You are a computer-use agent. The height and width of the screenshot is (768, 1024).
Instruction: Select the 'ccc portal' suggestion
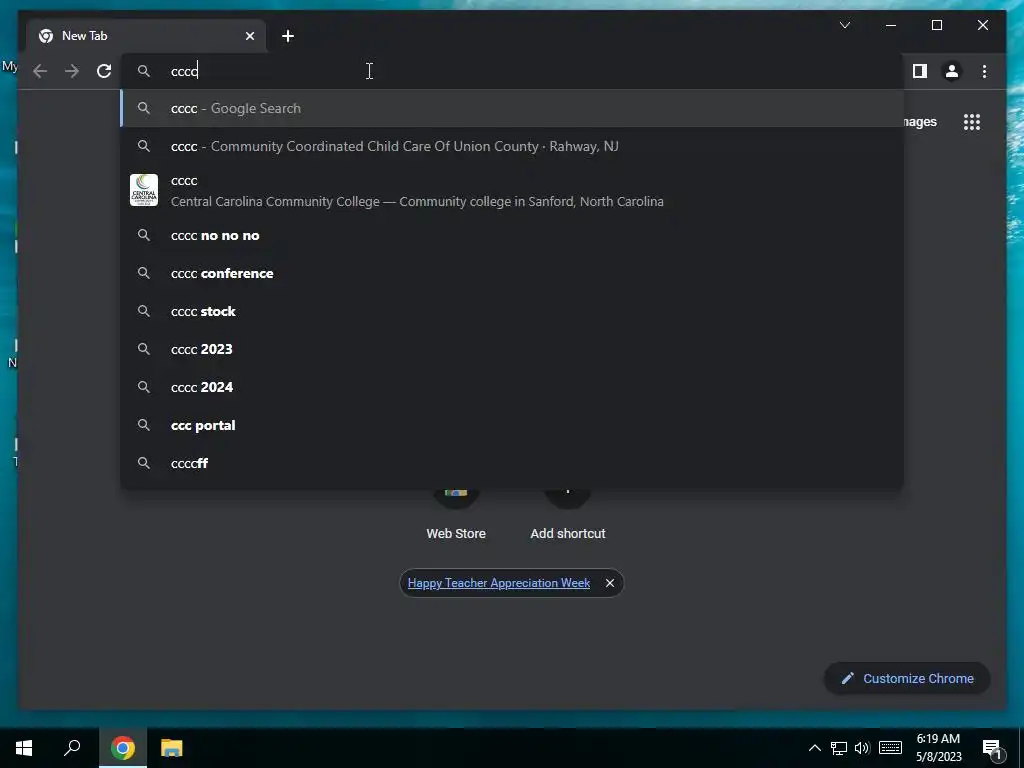pyautogui.click(x=512, y=425)
